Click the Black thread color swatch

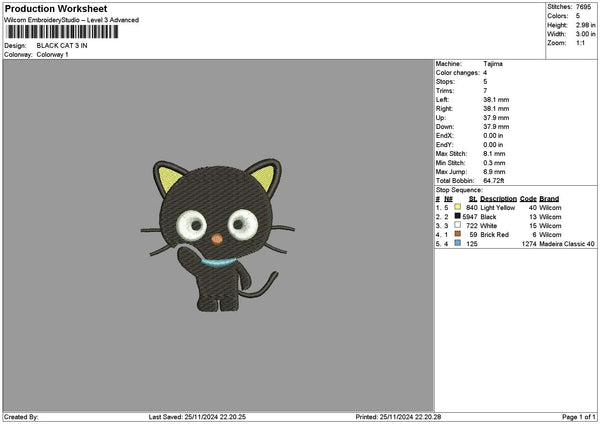457,216
